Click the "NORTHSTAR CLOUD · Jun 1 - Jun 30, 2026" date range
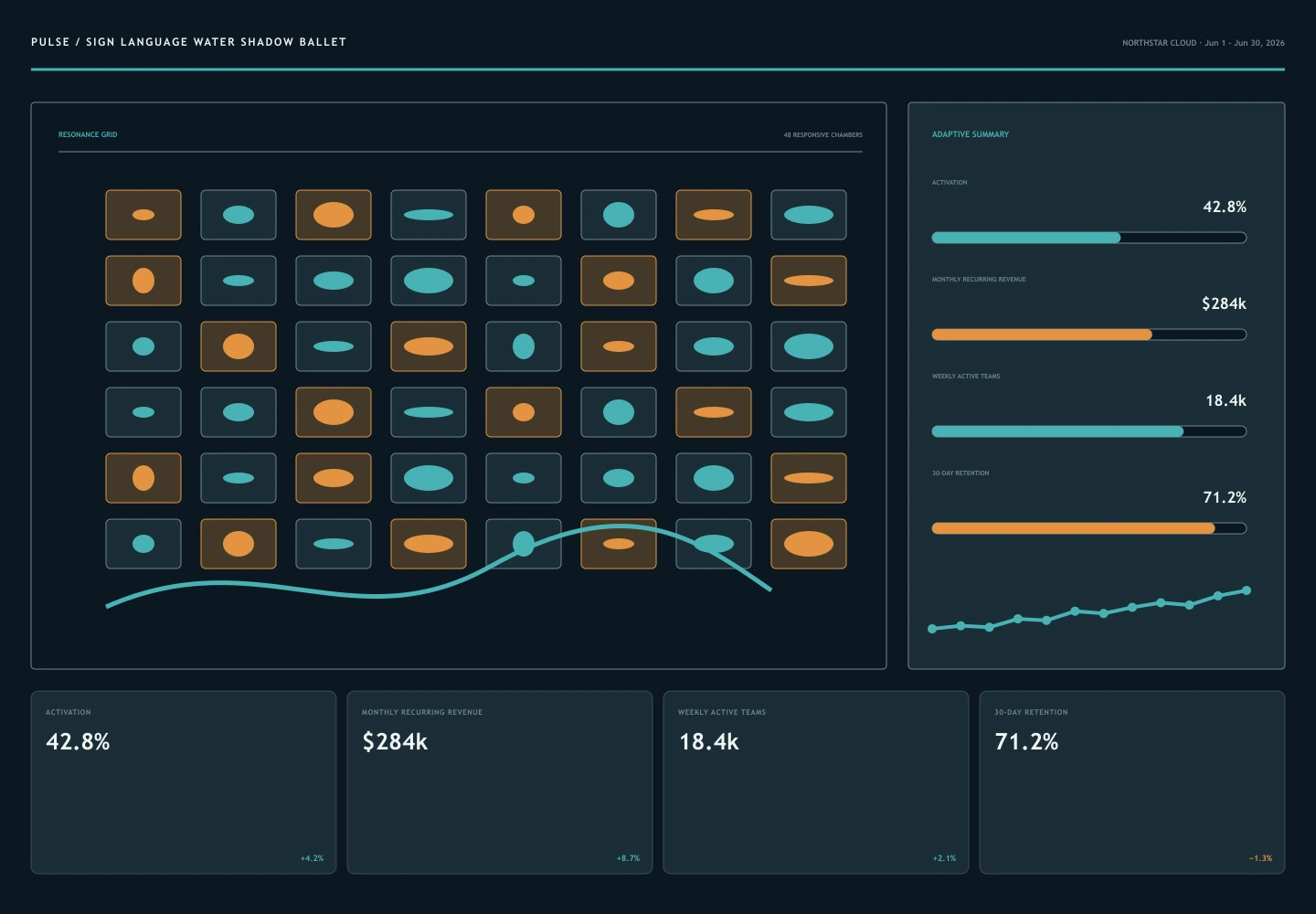 [x=1204, y=43]
